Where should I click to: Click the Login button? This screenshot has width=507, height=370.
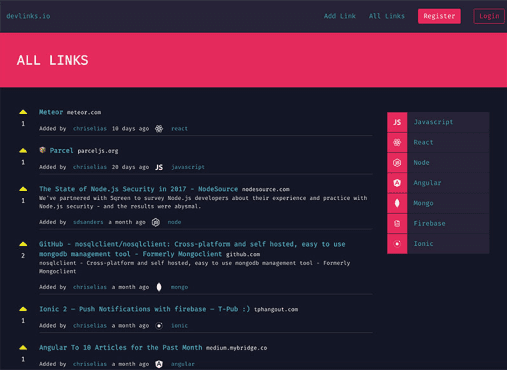[x=489, y=16]
